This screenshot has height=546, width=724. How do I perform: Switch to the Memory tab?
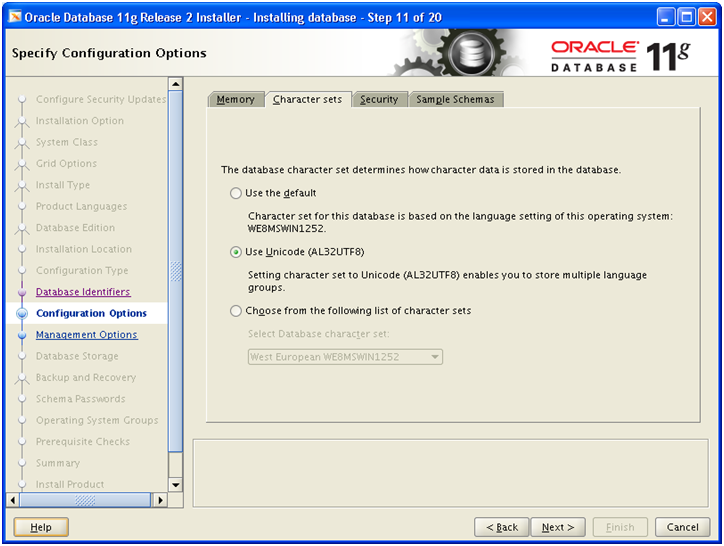coord(235,99)
